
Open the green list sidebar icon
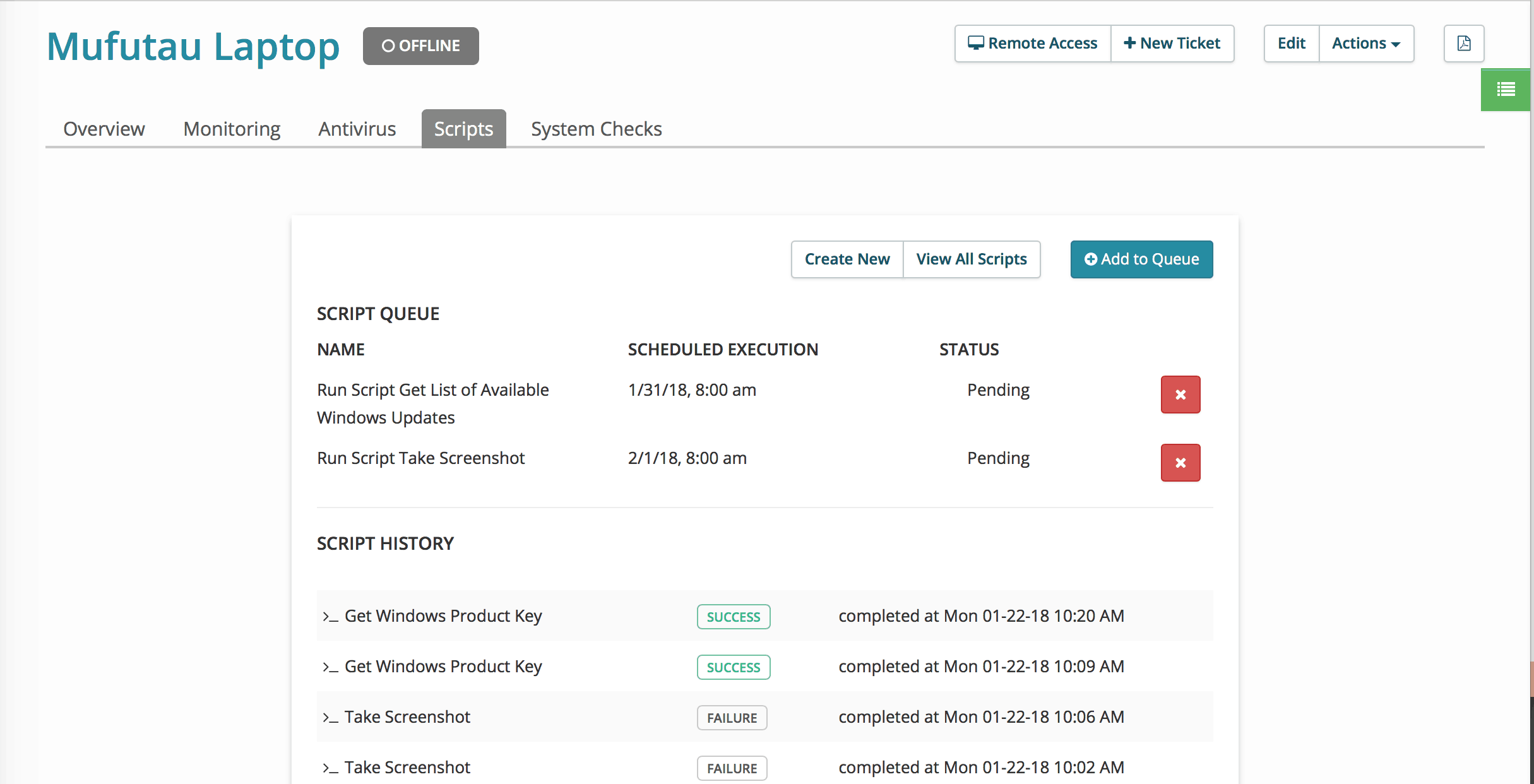1506,90
